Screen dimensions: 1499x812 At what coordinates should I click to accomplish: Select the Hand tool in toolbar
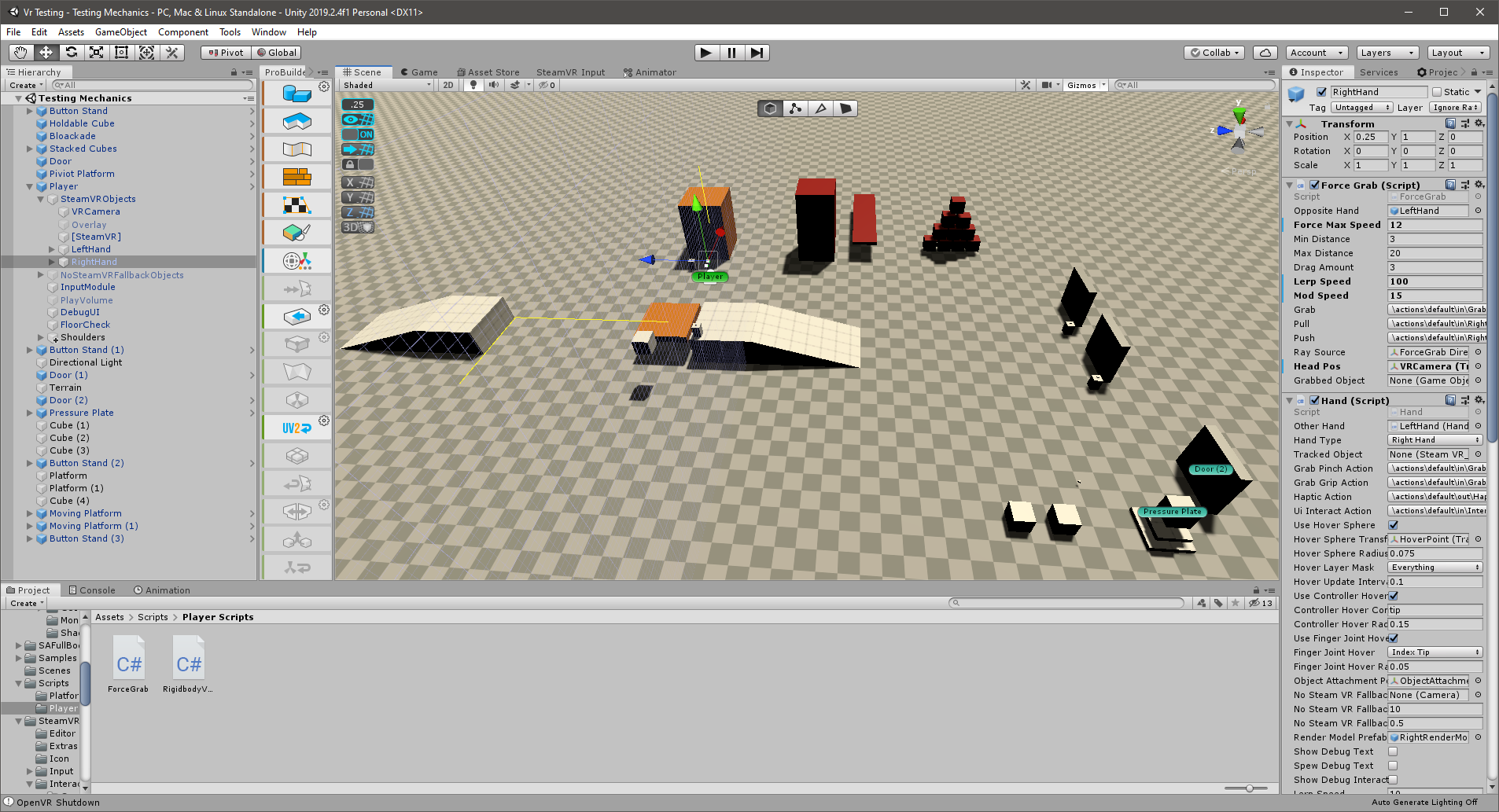[20, 53]
